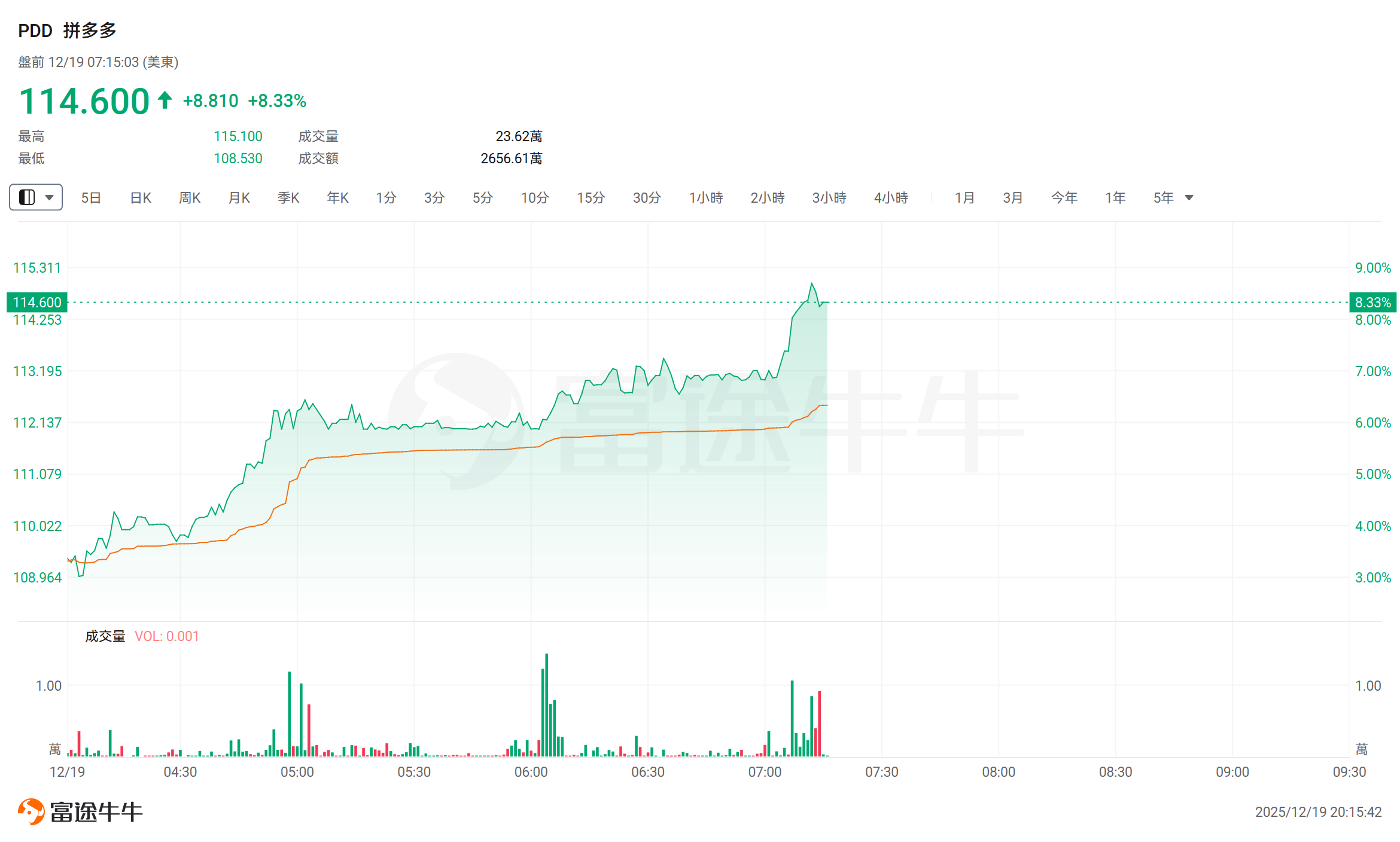Image resolution: width=1400 pixels, height=842 pixels.
Task: Switch to the 5日 chart tab
Action: click(91, 198)
